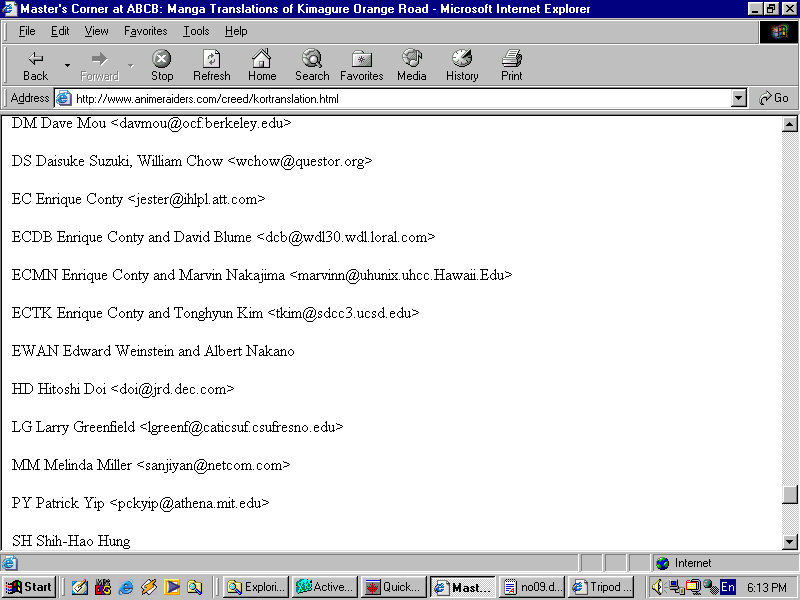800x600 pixels.
Task: Click the first Quick Launch notepad icon
Action: 80,587
